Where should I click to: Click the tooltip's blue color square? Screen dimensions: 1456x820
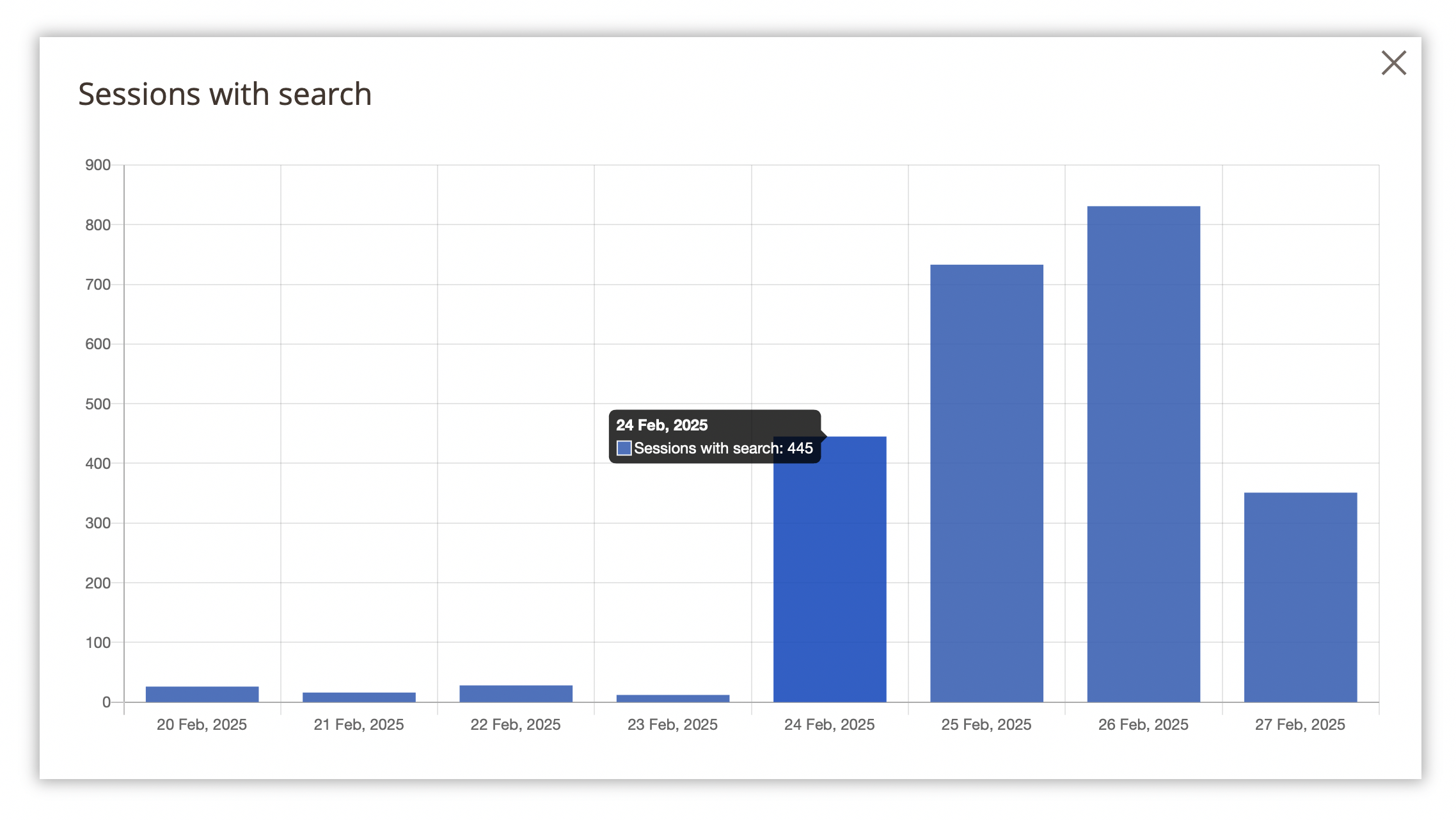pyautogui.click(x=624, y=448)
